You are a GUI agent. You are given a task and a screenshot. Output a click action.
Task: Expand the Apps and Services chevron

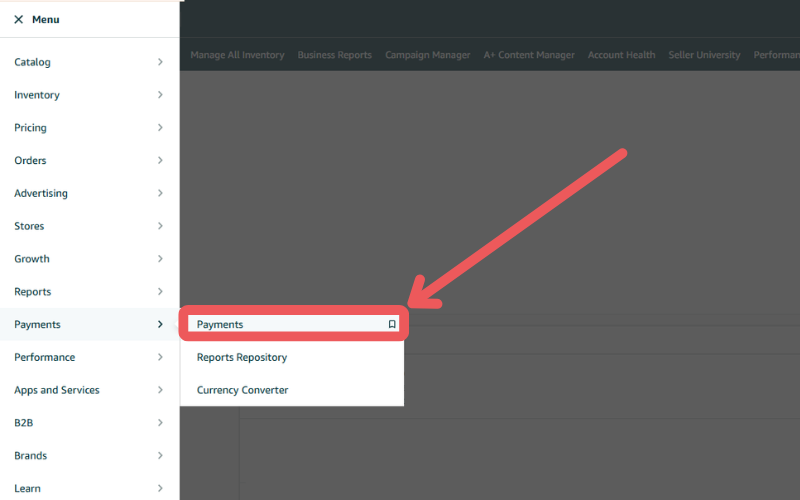click(160, 390)
